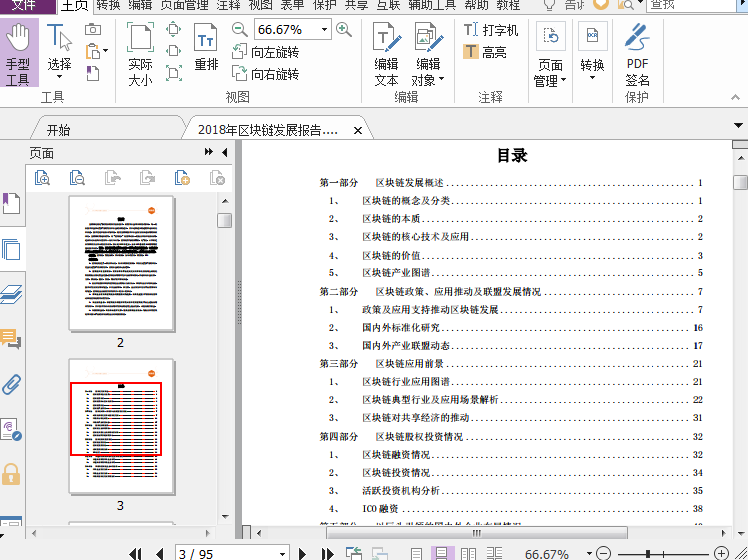Screen dimensions: 748x560
Task: Set view to Actual Size (实际大小)
Action: 140,54
